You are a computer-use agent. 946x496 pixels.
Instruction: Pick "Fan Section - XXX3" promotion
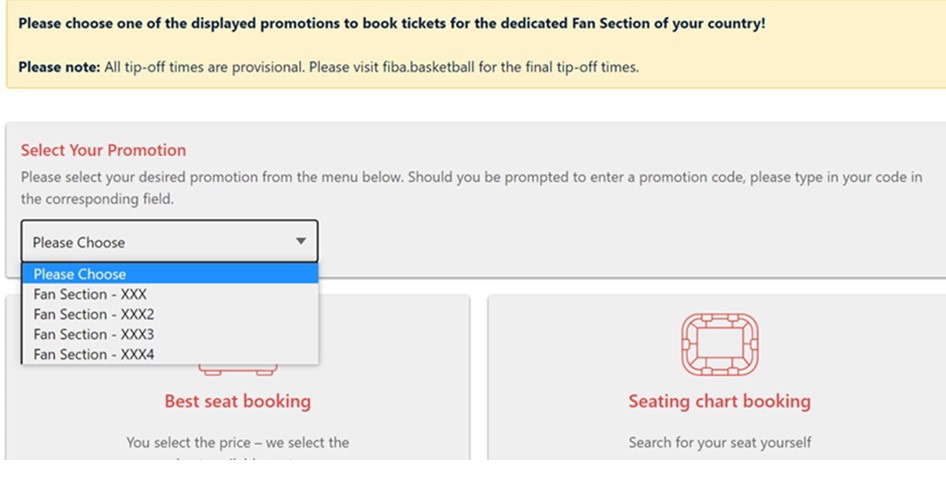tap(94, 334)
